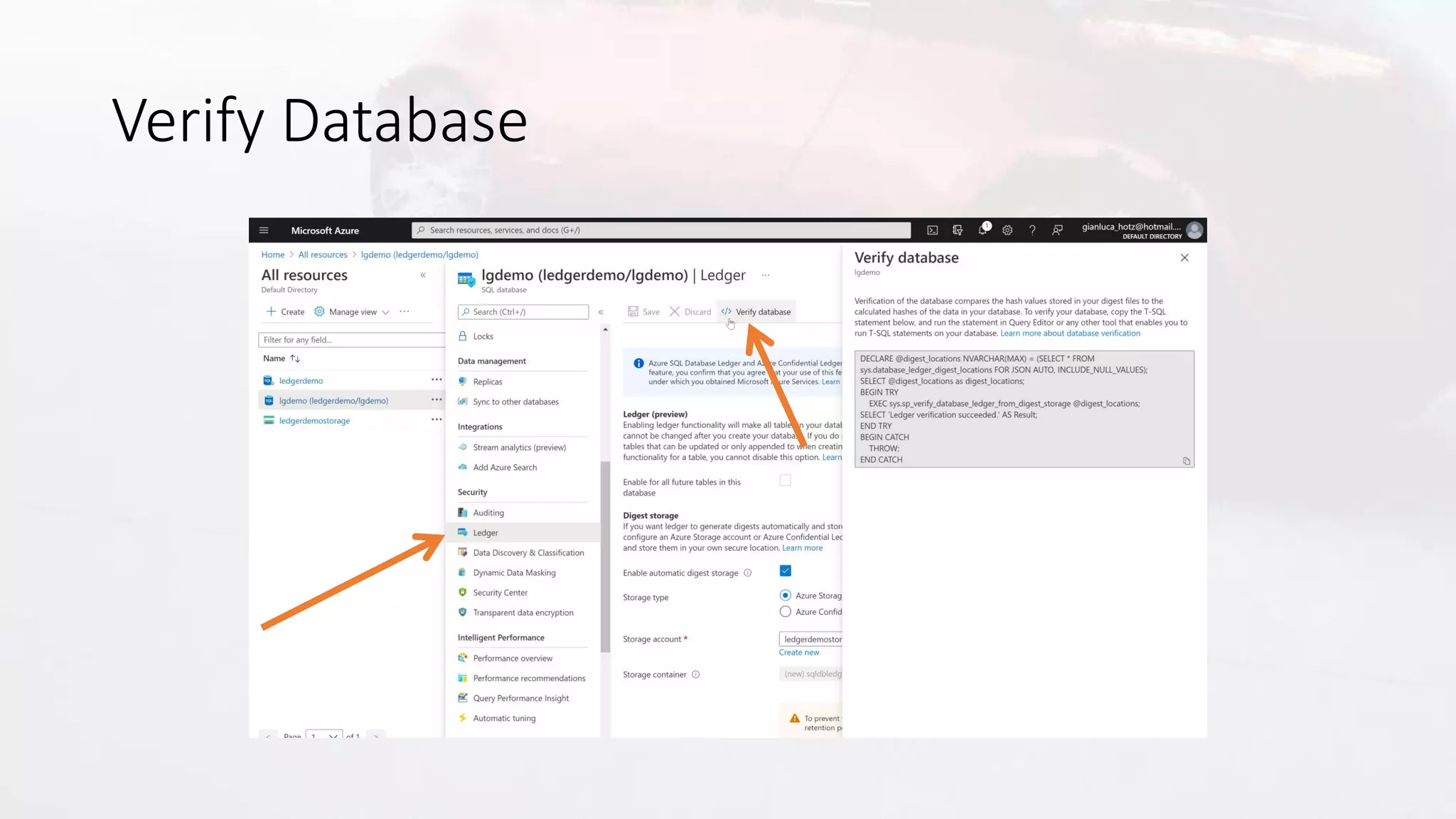The height and width of the screenshot is (819, 1456).
Task: Copy T-SQL statement to clipboard icon
Action: point(1186,461)
